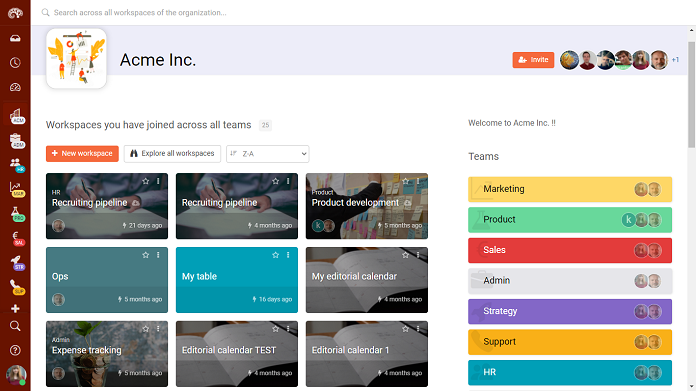Open the Support team phone icon in sidebar

coord(17,287)
